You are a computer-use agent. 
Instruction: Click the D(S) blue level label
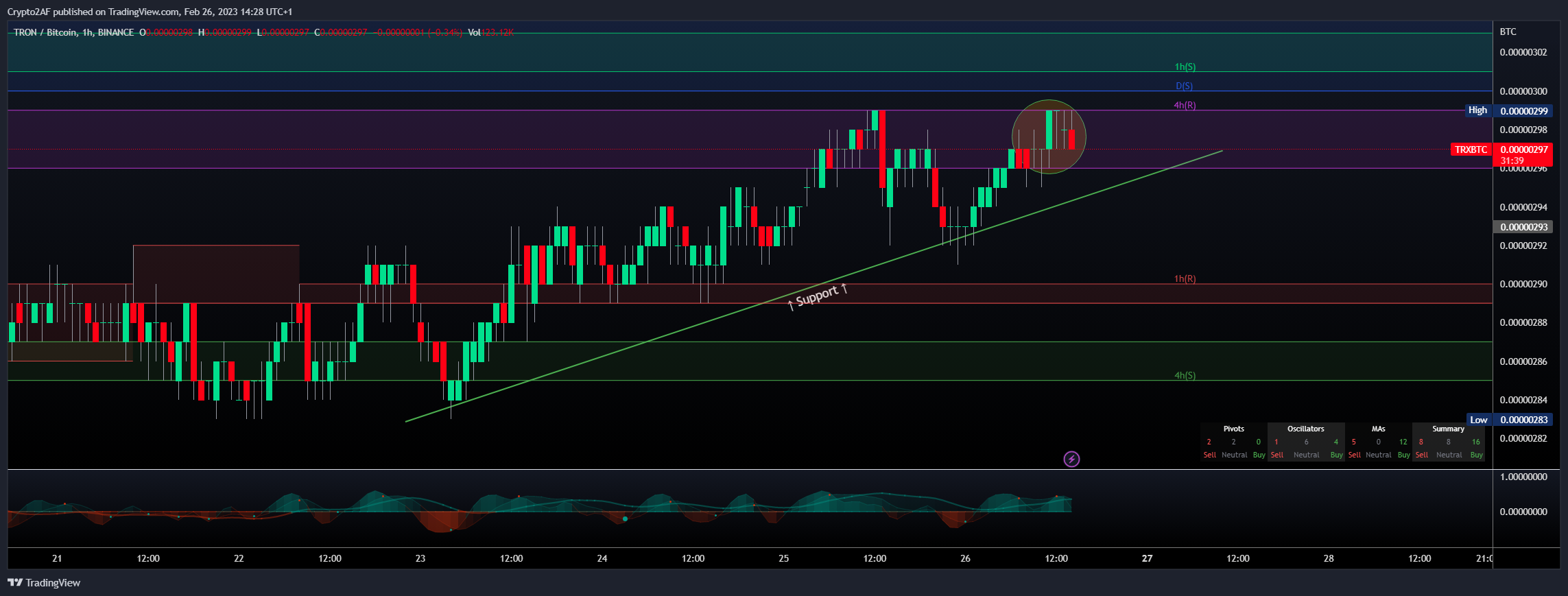tap(1184, 86)
